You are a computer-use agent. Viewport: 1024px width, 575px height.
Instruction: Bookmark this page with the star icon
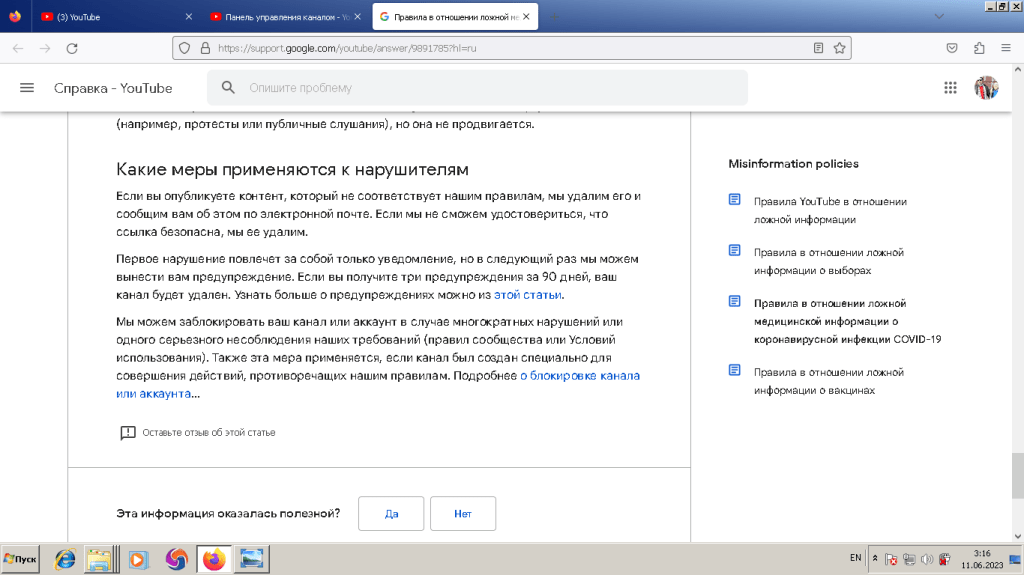coord(840,48)
